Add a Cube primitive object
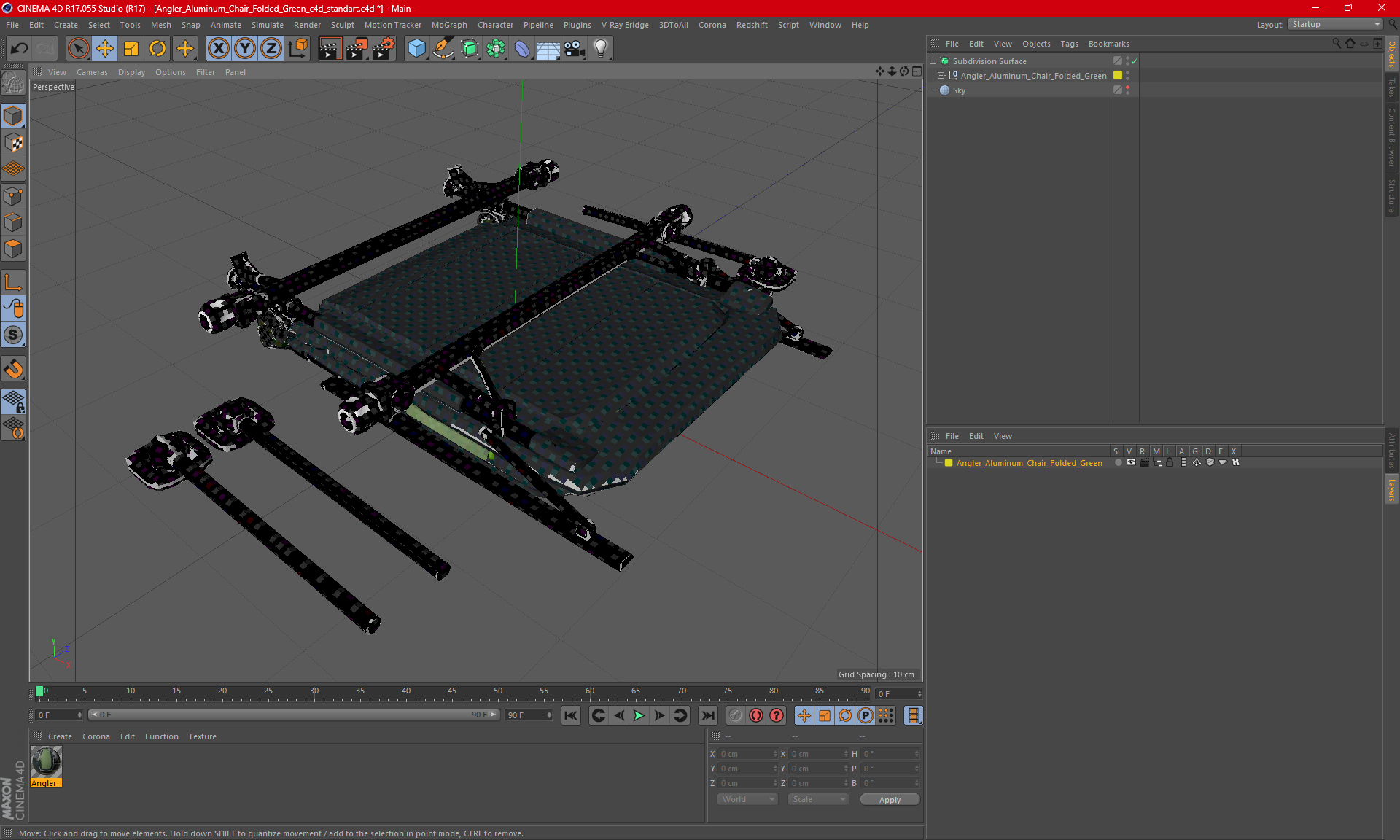This screenshot has height=840, width=1400. point(416,49)
